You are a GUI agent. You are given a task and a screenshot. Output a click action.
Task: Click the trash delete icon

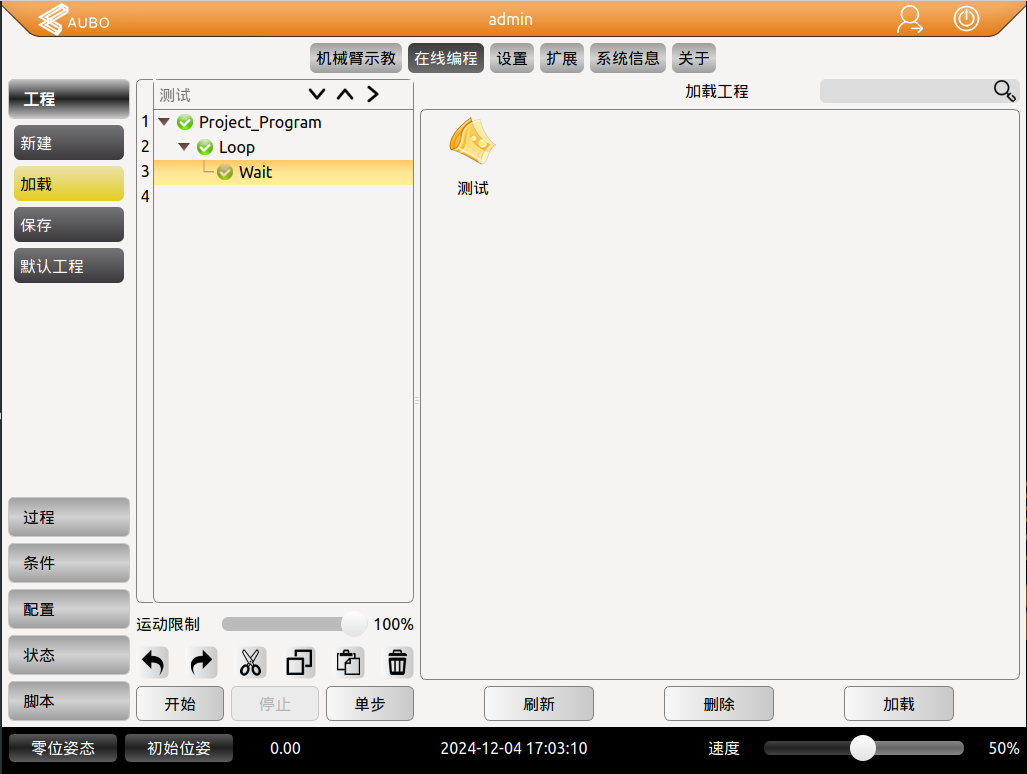(397, 662)
